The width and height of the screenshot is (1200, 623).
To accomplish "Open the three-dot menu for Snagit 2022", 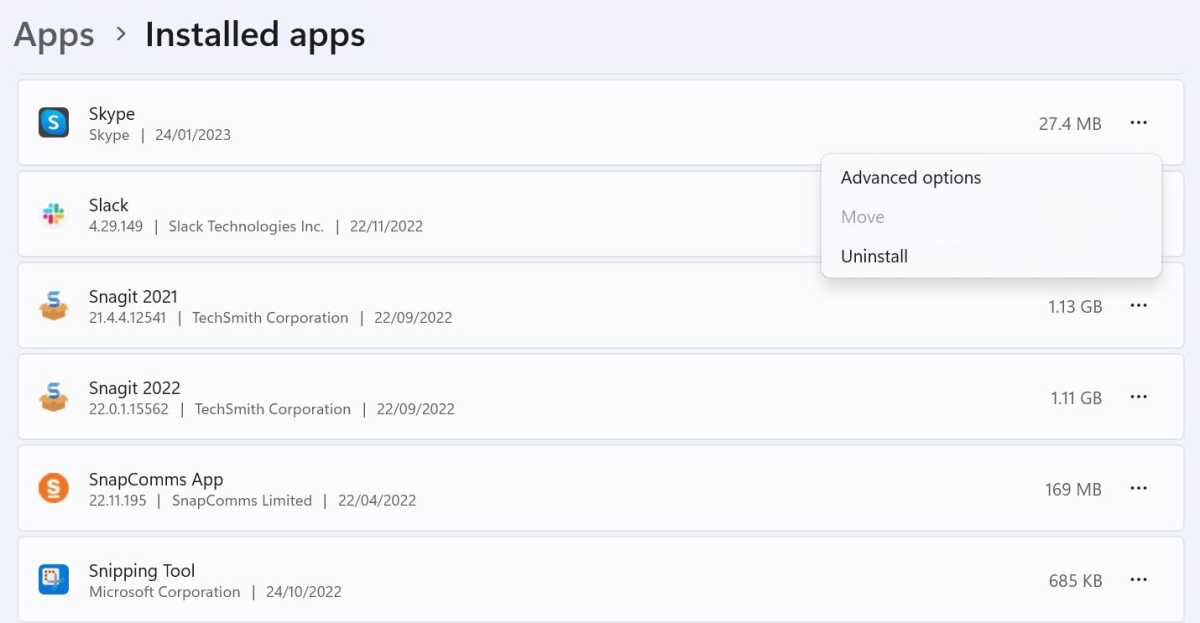I will pyautogui.click(x=1138, y=397).
